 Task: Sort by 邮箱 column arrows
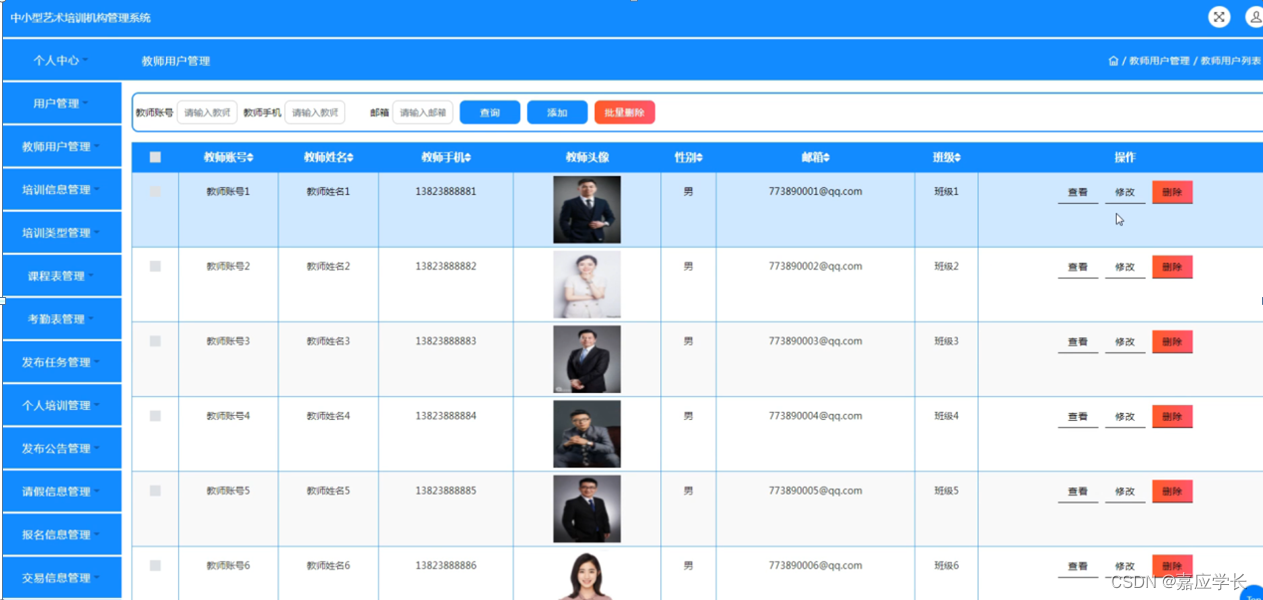pos(826,158)
